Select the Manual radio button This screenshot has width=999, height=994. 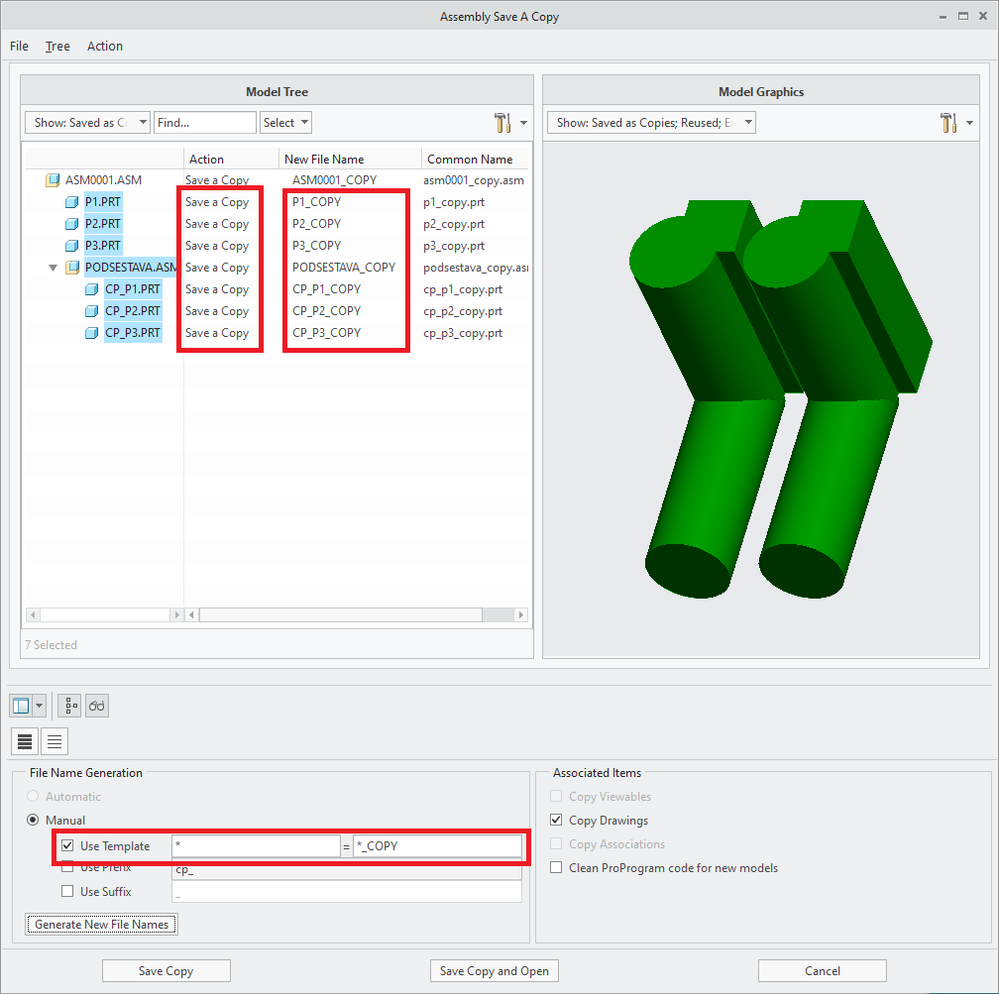[34, 820]
